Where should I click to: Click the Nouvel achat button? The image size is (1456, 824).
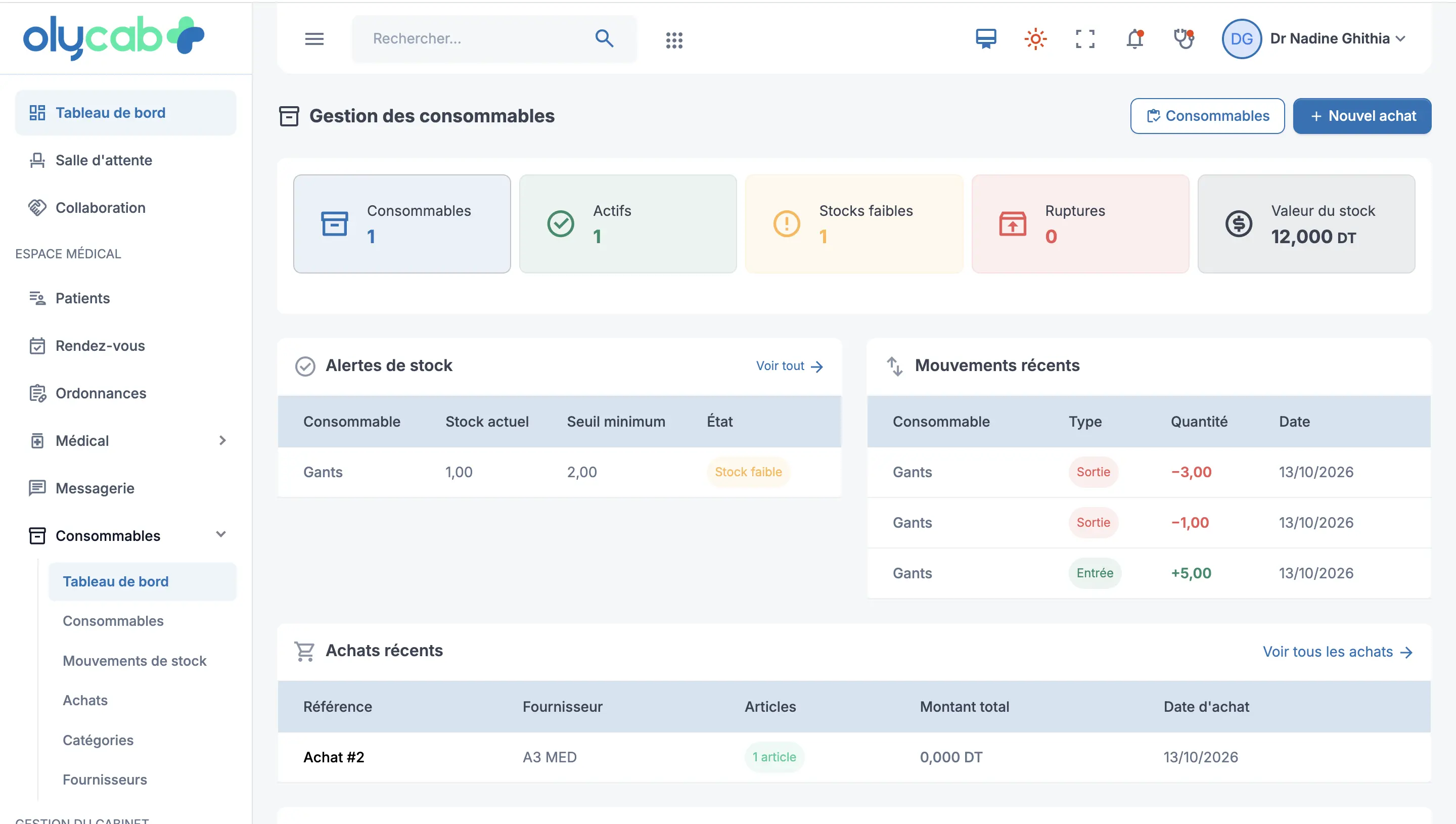click(1362, 116)
